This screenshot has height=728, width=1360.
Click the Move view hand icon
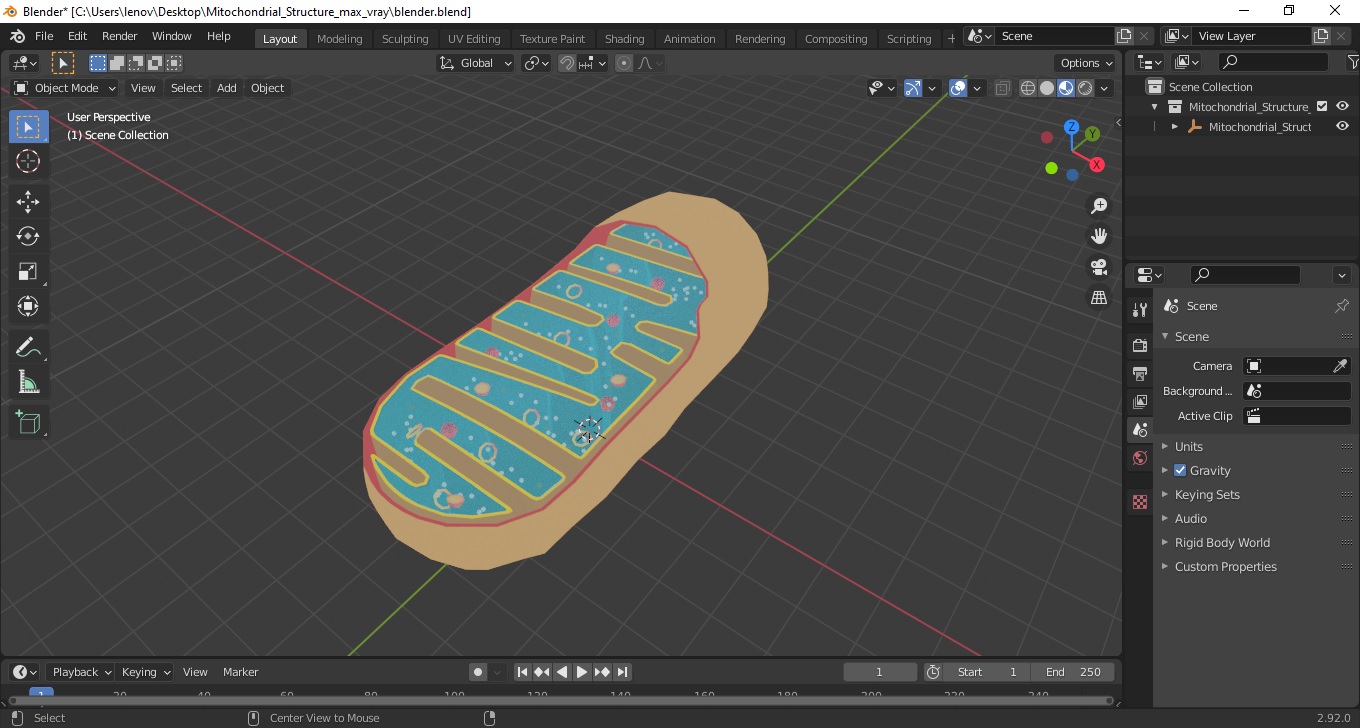point(1099,236)
